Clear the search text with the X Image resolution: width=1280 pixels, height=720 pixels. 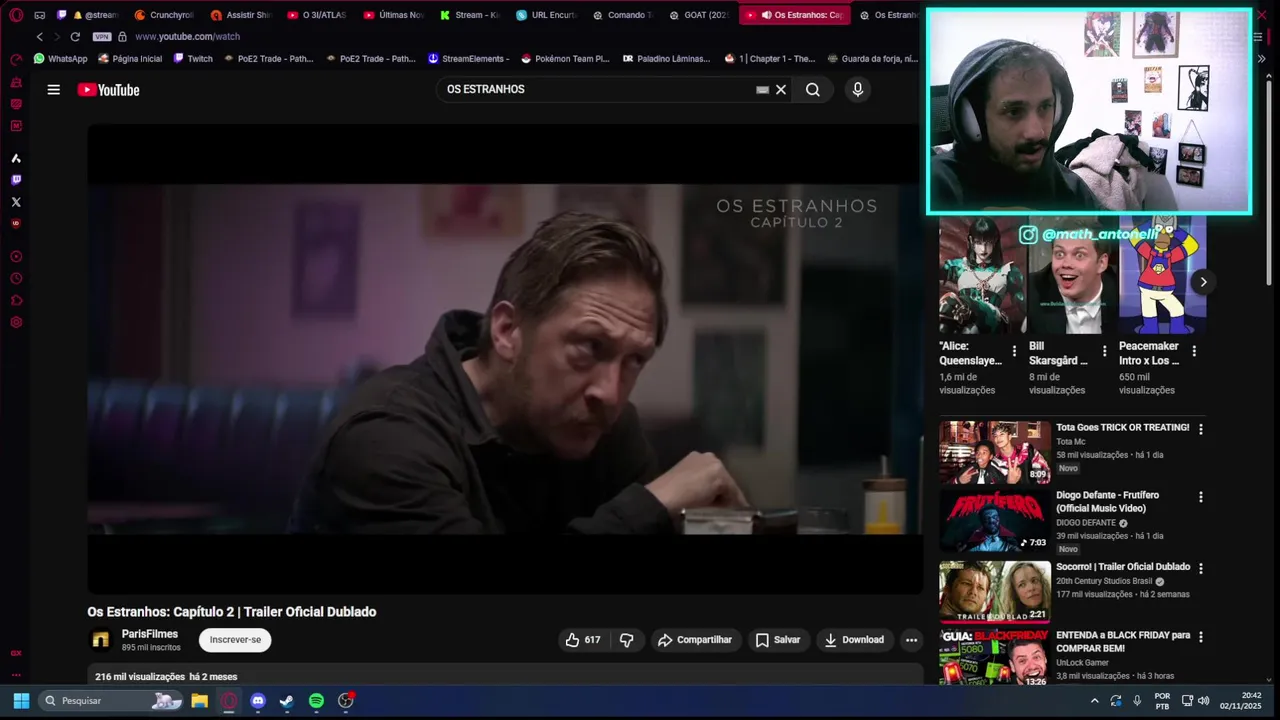781,89
